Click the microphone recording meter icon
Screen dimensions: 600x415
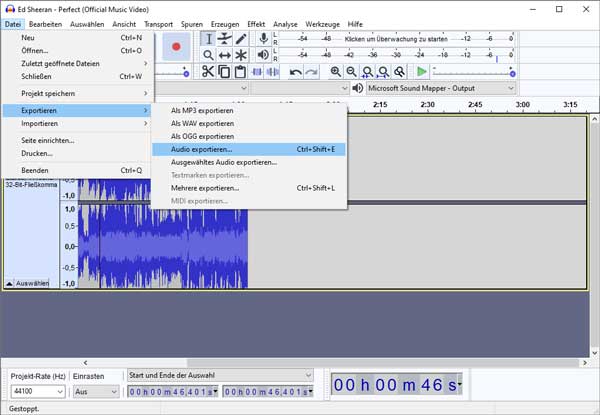(263, 38)
